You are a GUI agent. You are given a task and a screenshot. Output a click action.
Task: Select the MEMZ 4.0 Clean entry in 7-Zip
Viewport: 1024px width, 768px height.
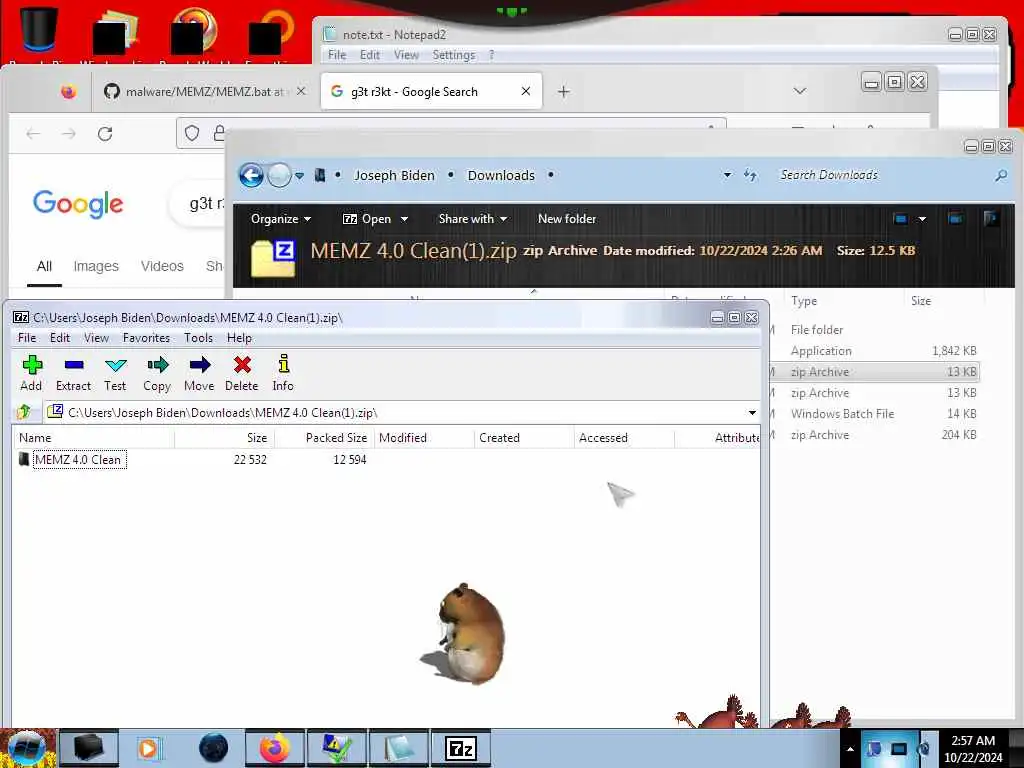pos(78,460)
